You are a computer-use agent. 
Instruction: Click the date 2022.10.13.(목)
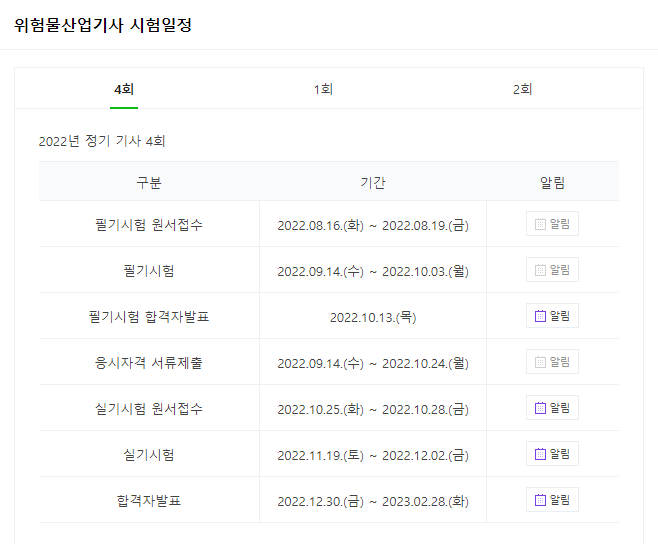[373, 317]
